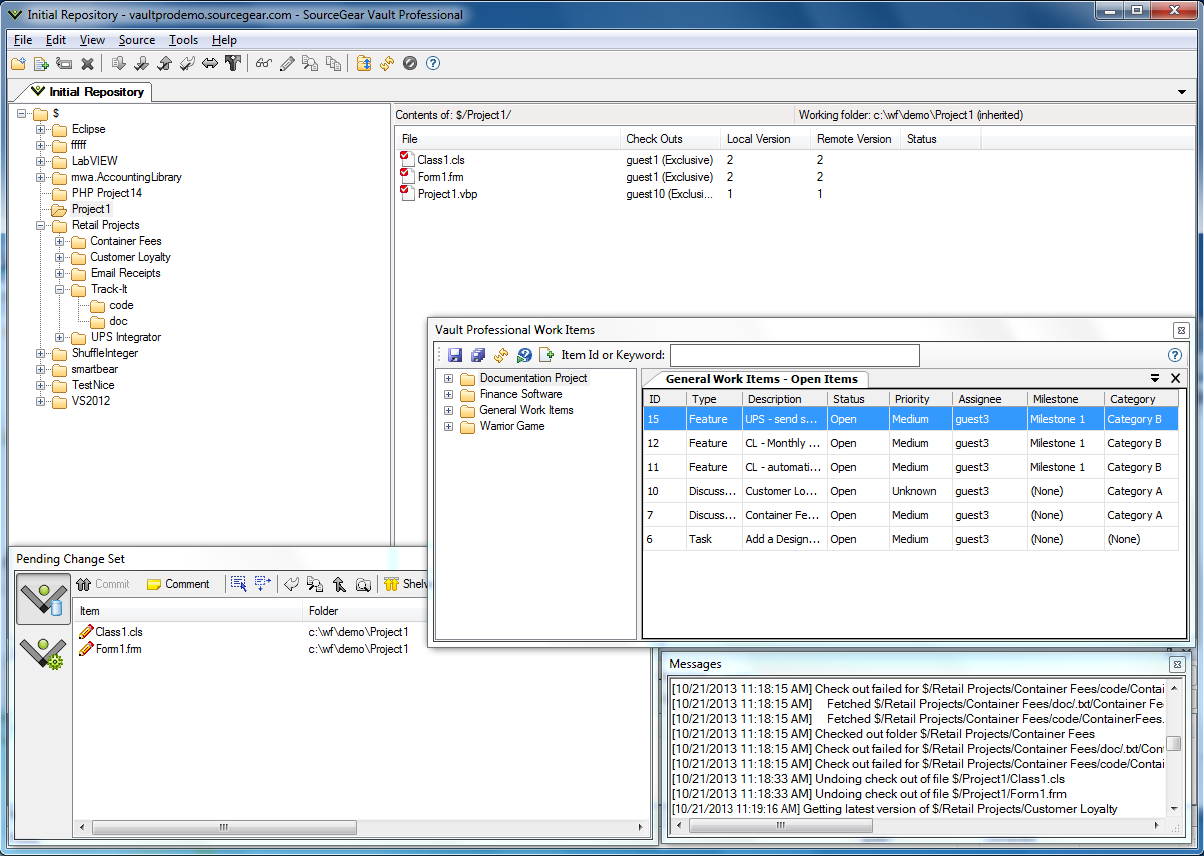The image size is (1204, 857).
Task: Click the new folder toolbar icon
Action: pos(18,64)
